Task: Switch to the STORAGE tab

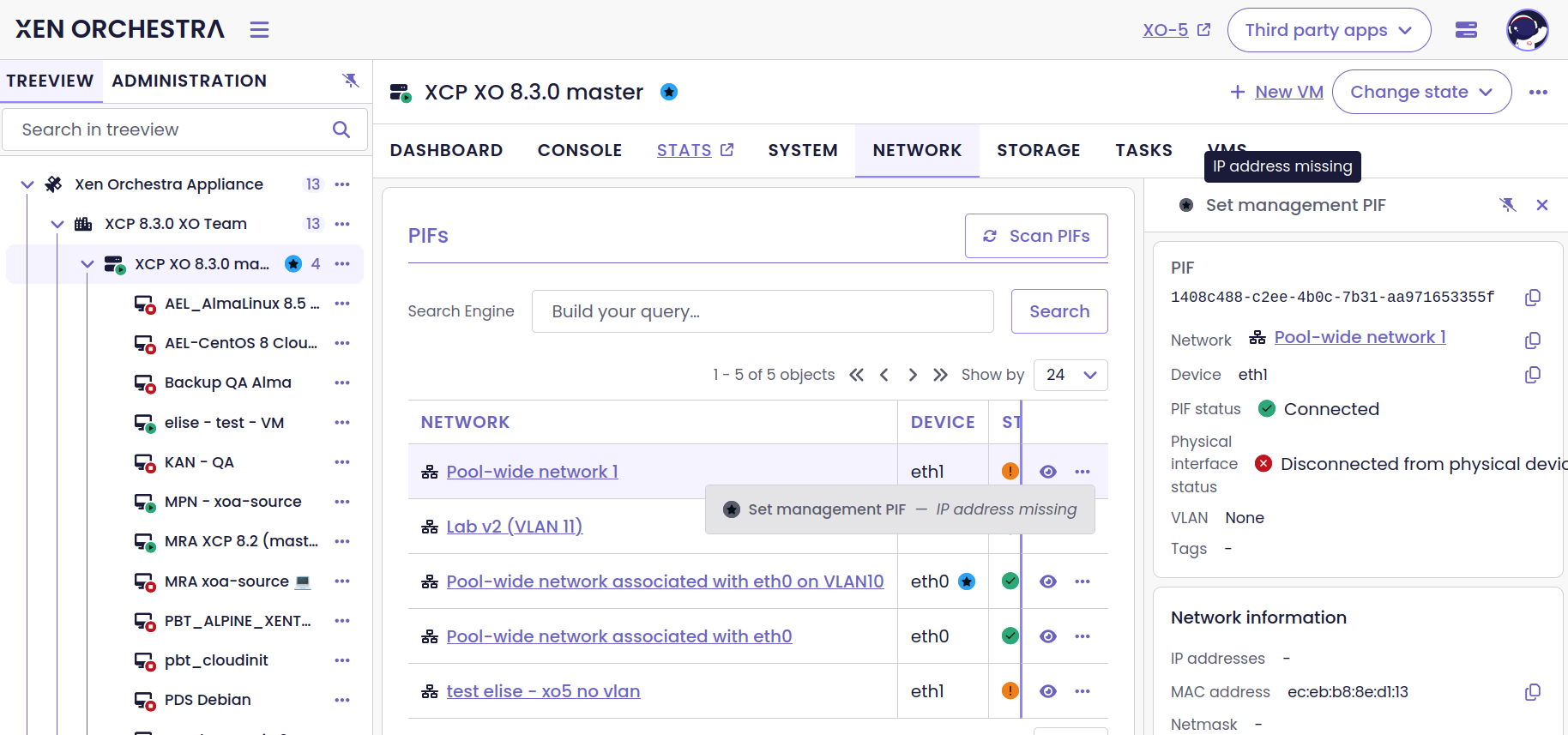Action: click(x=1038, y=151)
